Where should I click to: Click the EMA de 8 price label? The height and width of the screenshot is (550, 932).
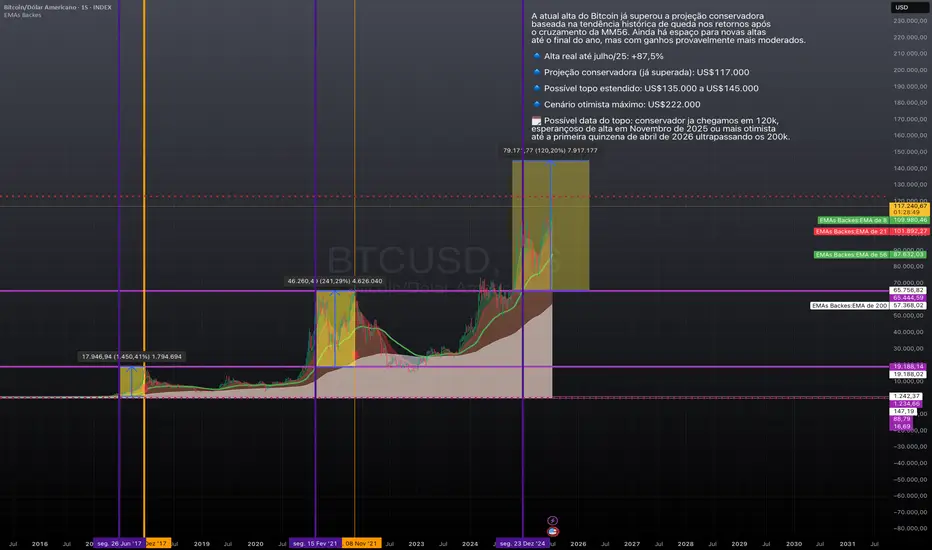tap(873, 220)
